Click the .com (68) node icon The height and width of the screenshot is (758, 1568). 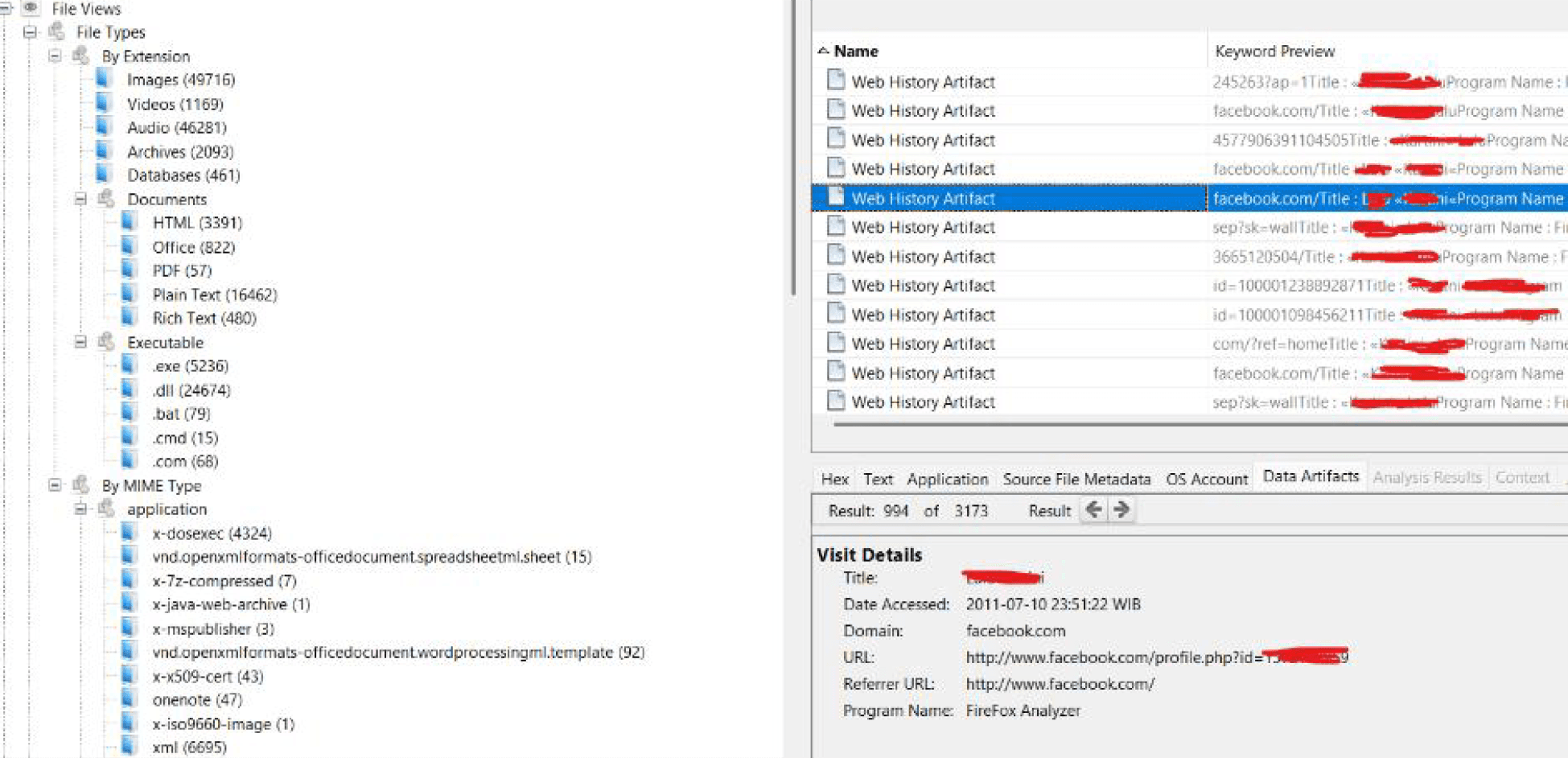[x=129, y=461]
